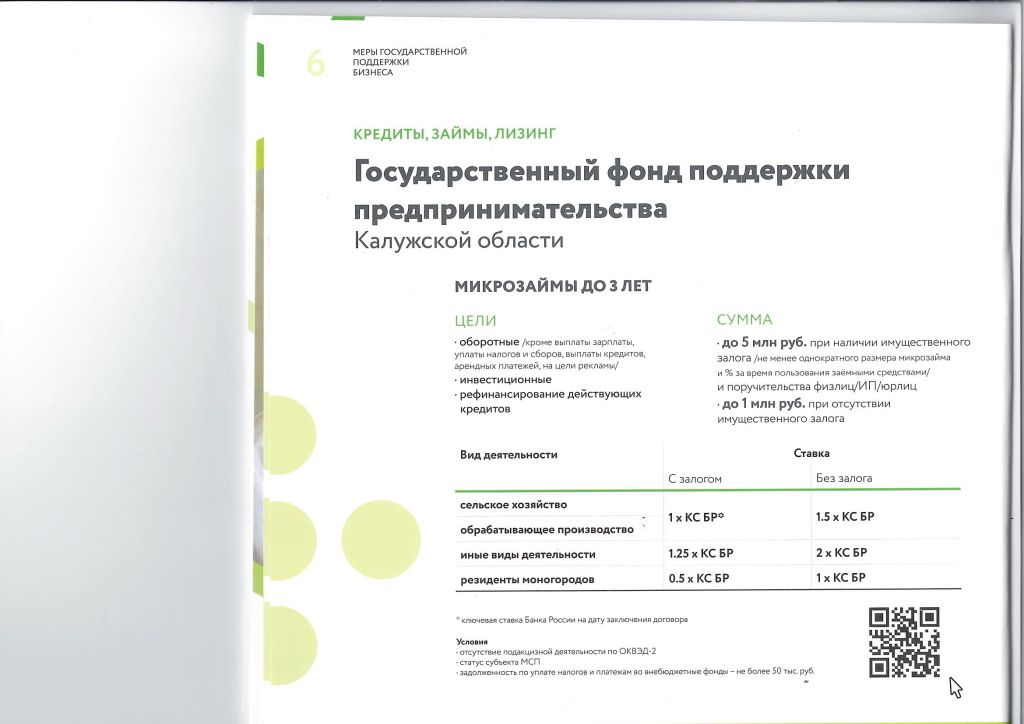
Task: Click the header 'Меры государственной поддержки бизнеса'
Action: point(409,62)
